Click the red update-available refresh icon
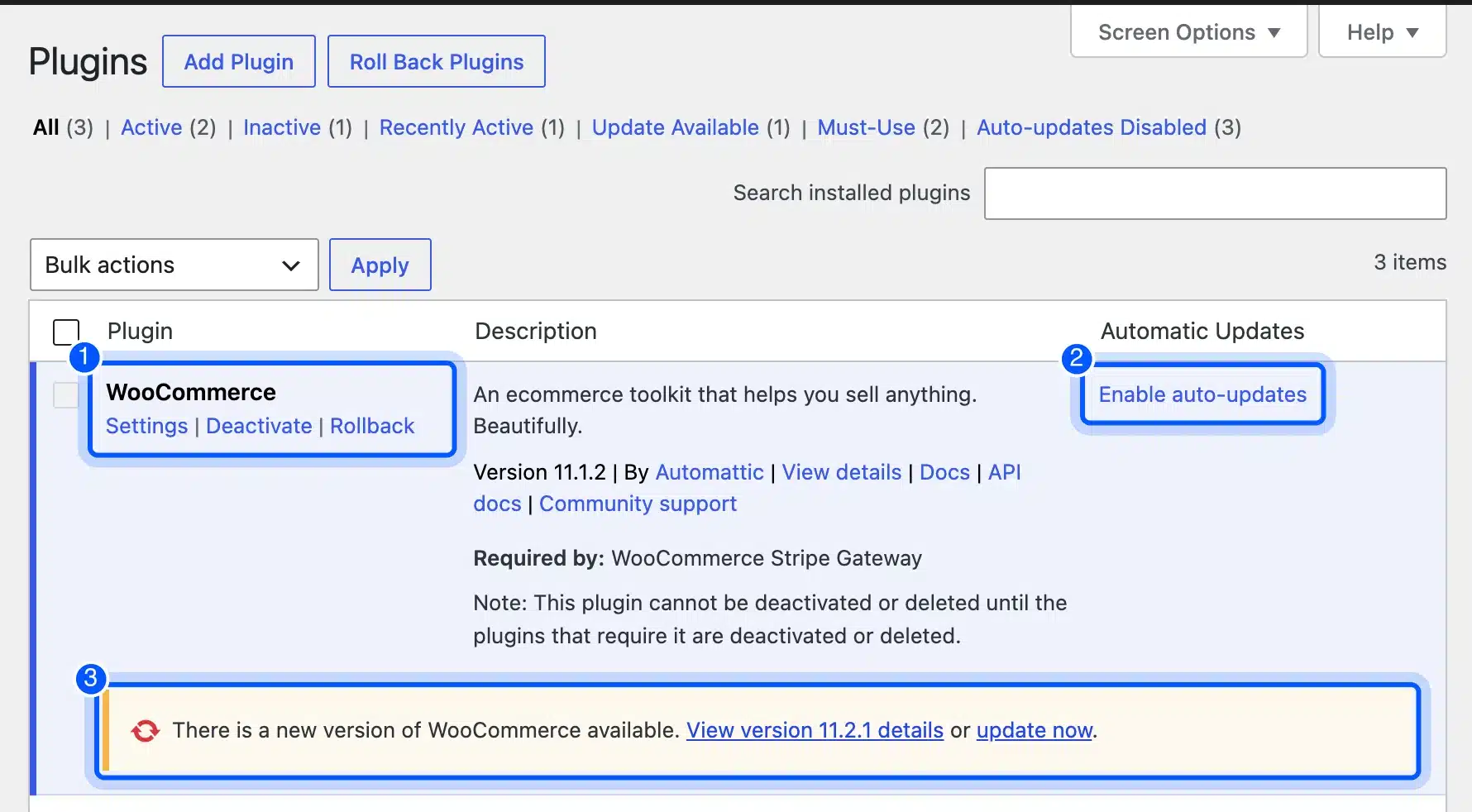The image size is (1472, 812). pos(146,730)
